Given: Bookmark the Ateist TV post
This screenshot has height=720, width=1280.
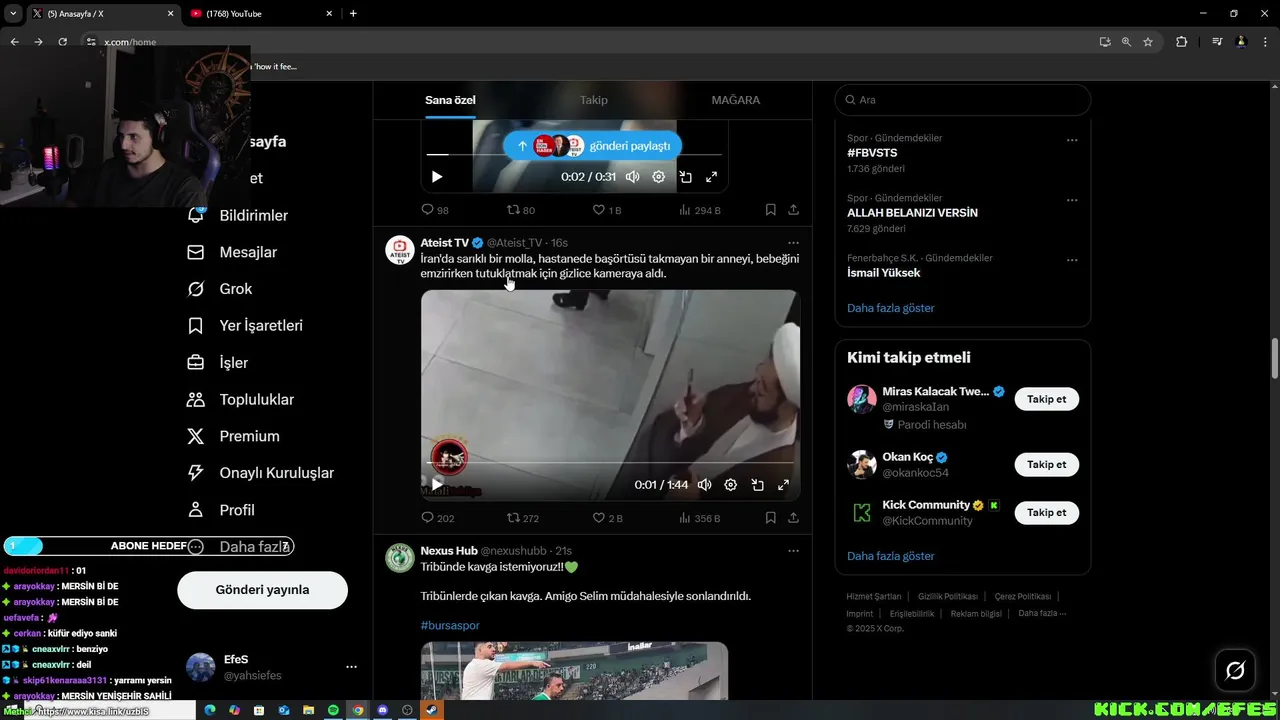Looking at the screenshot, I should tap(771, 518).
